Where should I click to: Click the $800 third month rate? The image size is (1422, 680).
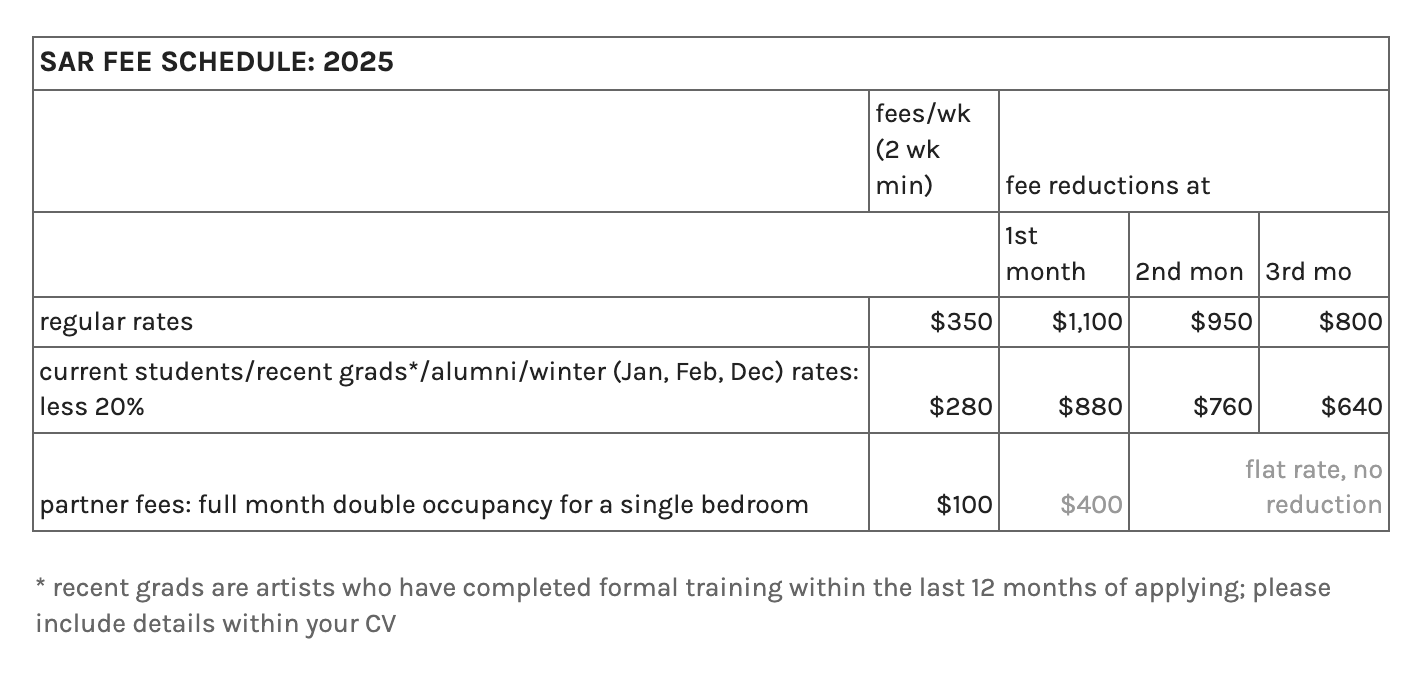pyautogui.click(x=1351, y=322)
